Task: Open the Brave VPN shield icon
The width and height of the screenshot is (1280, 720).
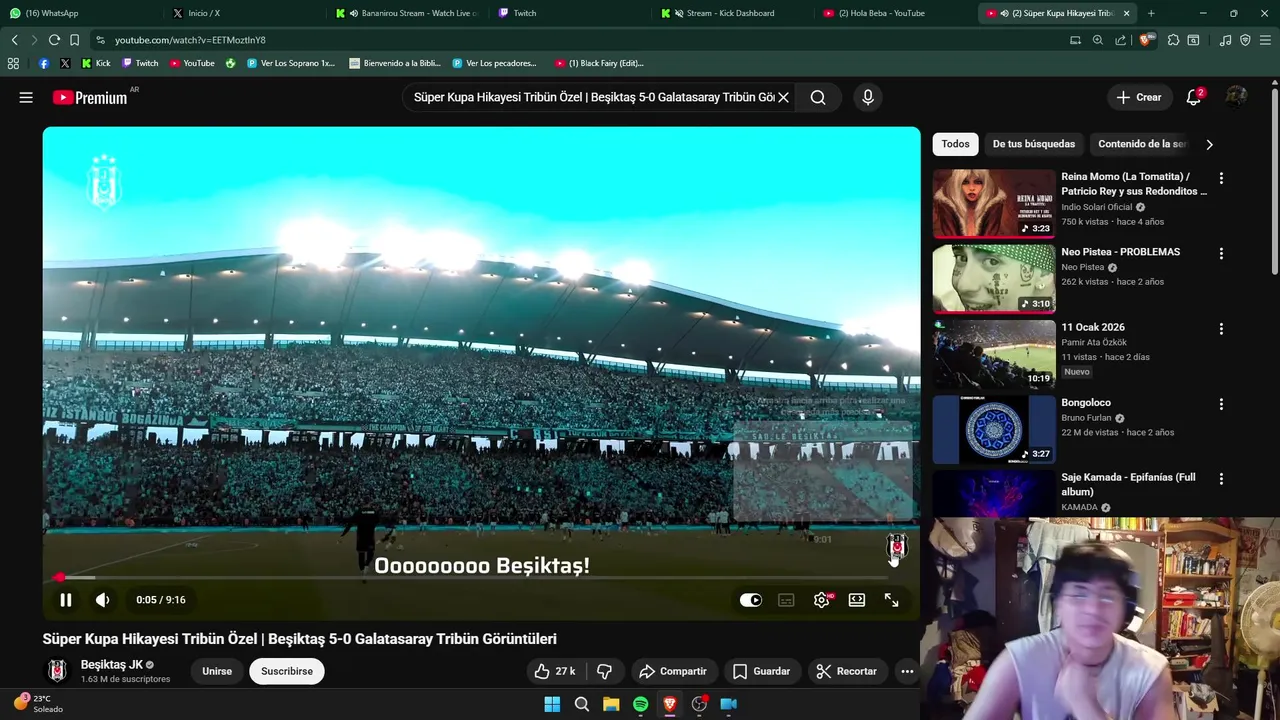Action: point(1245,40)
